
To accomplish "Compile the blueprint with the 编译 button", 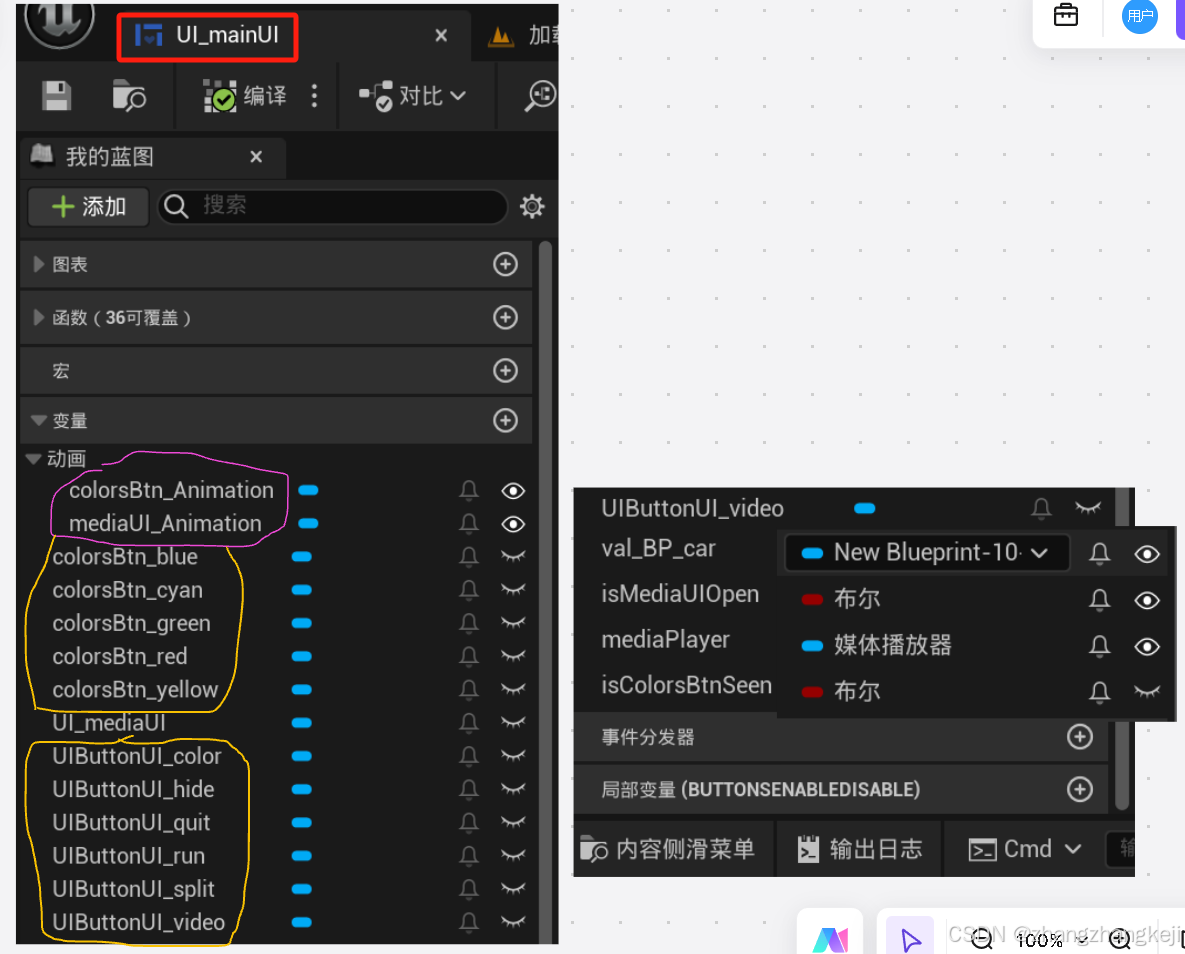I will pos(247,96).
